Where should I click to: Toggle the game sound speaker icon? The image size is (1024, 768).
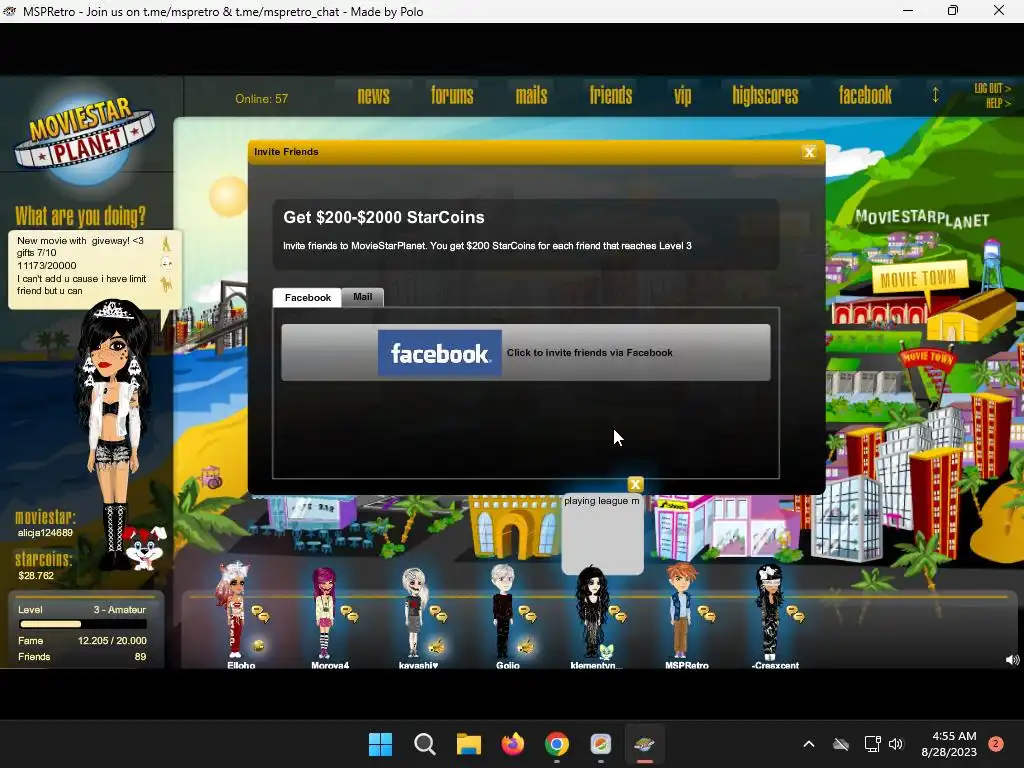coord(1012,660)
